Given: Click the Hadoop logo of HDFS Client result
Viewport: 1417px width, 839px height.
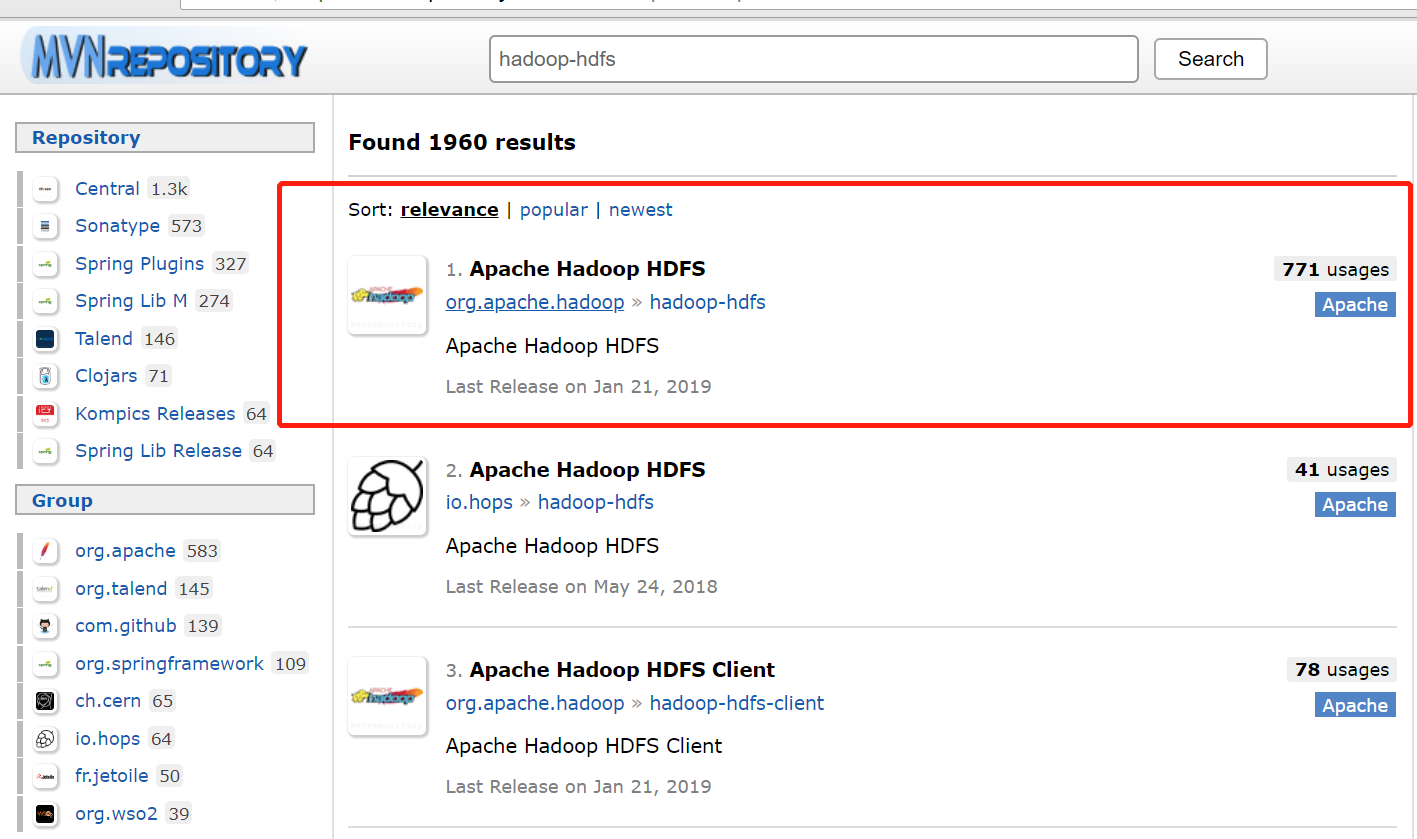Looking at the screenshot, I should [387, 696].
